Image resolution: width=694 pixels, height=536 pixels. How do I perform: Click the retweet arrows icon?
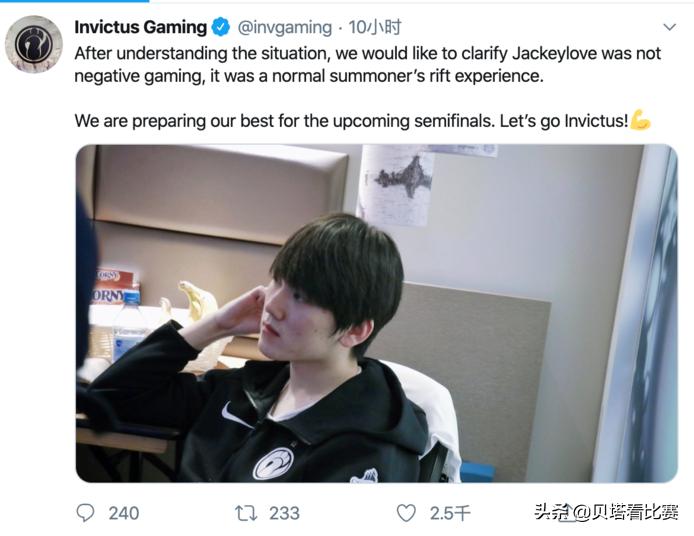coord(246,513)
